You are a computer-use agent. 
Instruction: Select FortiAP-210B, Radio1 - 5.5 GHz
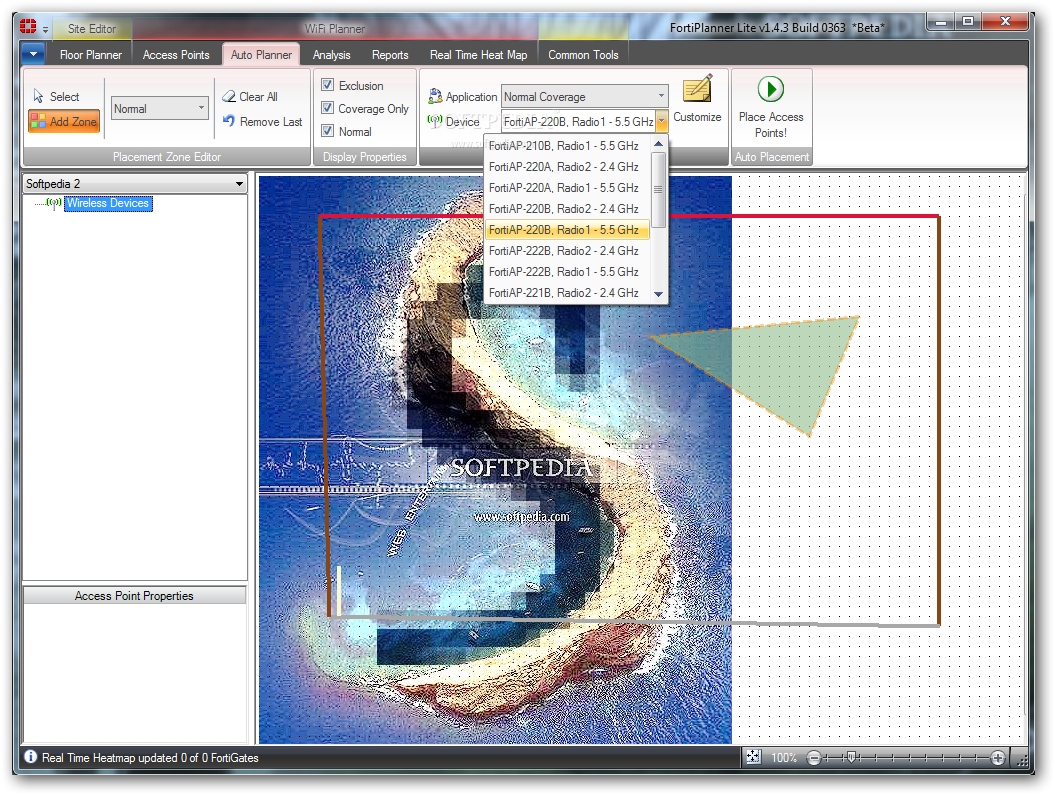[x=567, y=145]
